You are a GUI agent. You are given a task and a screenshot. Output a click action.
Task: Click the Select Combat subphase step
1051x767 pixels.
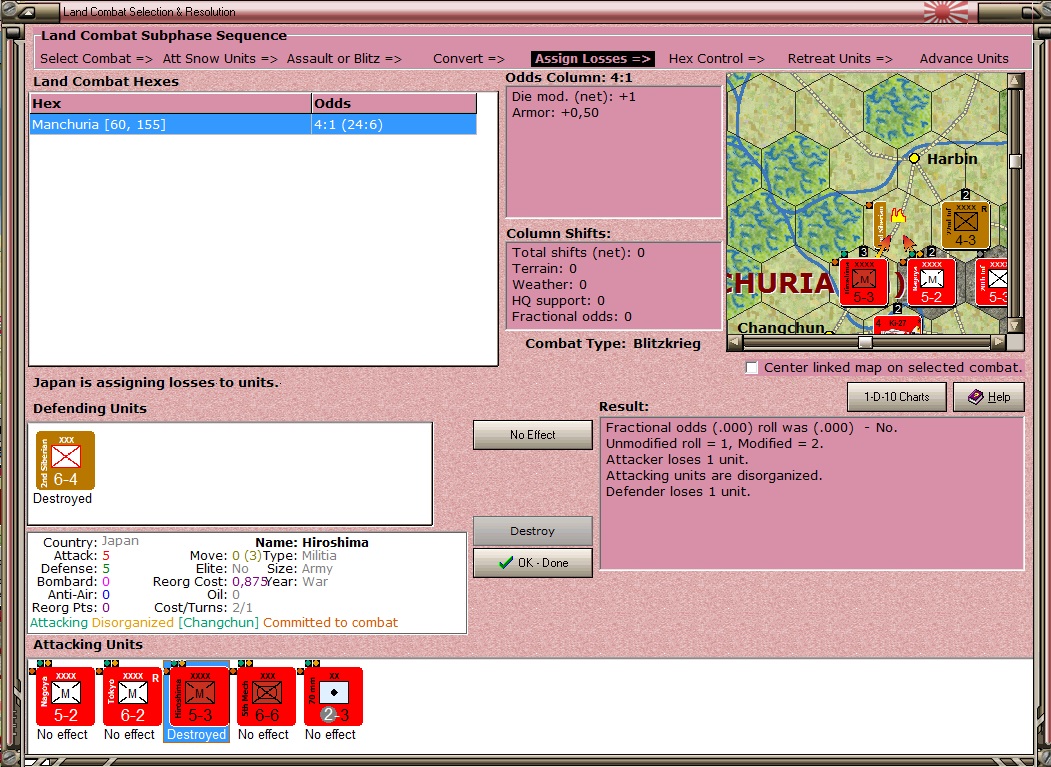coord(96,58)
